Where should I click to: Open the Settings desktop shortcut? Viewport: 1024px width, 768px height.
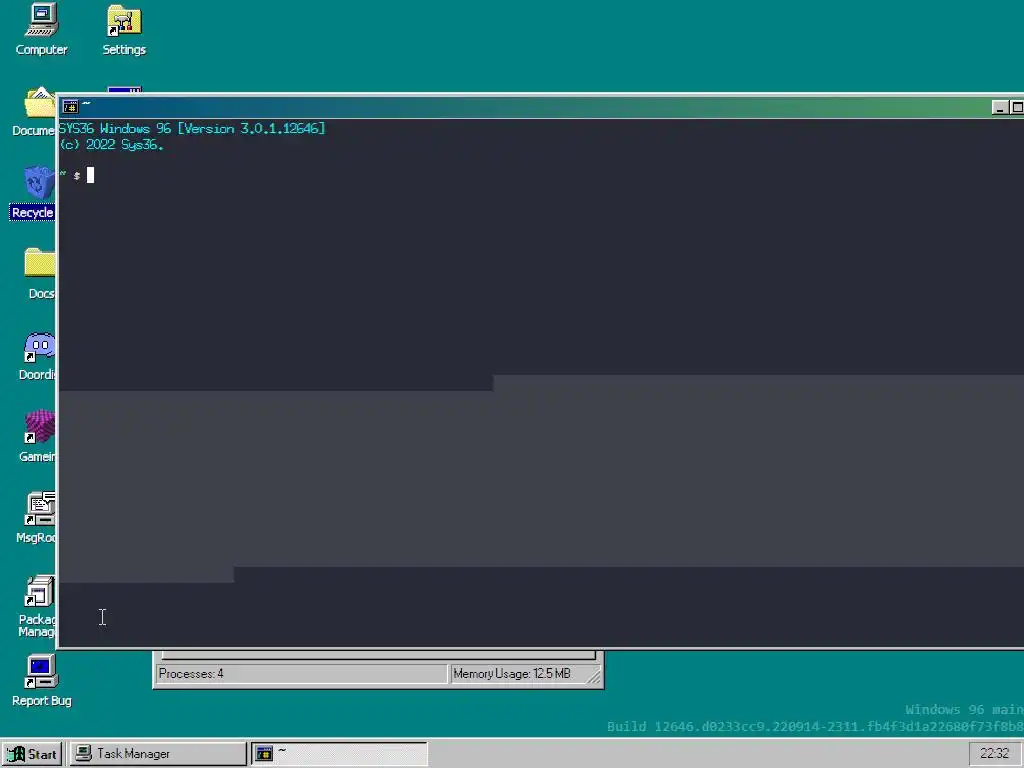pyautogui.click(x=124, y=29)
